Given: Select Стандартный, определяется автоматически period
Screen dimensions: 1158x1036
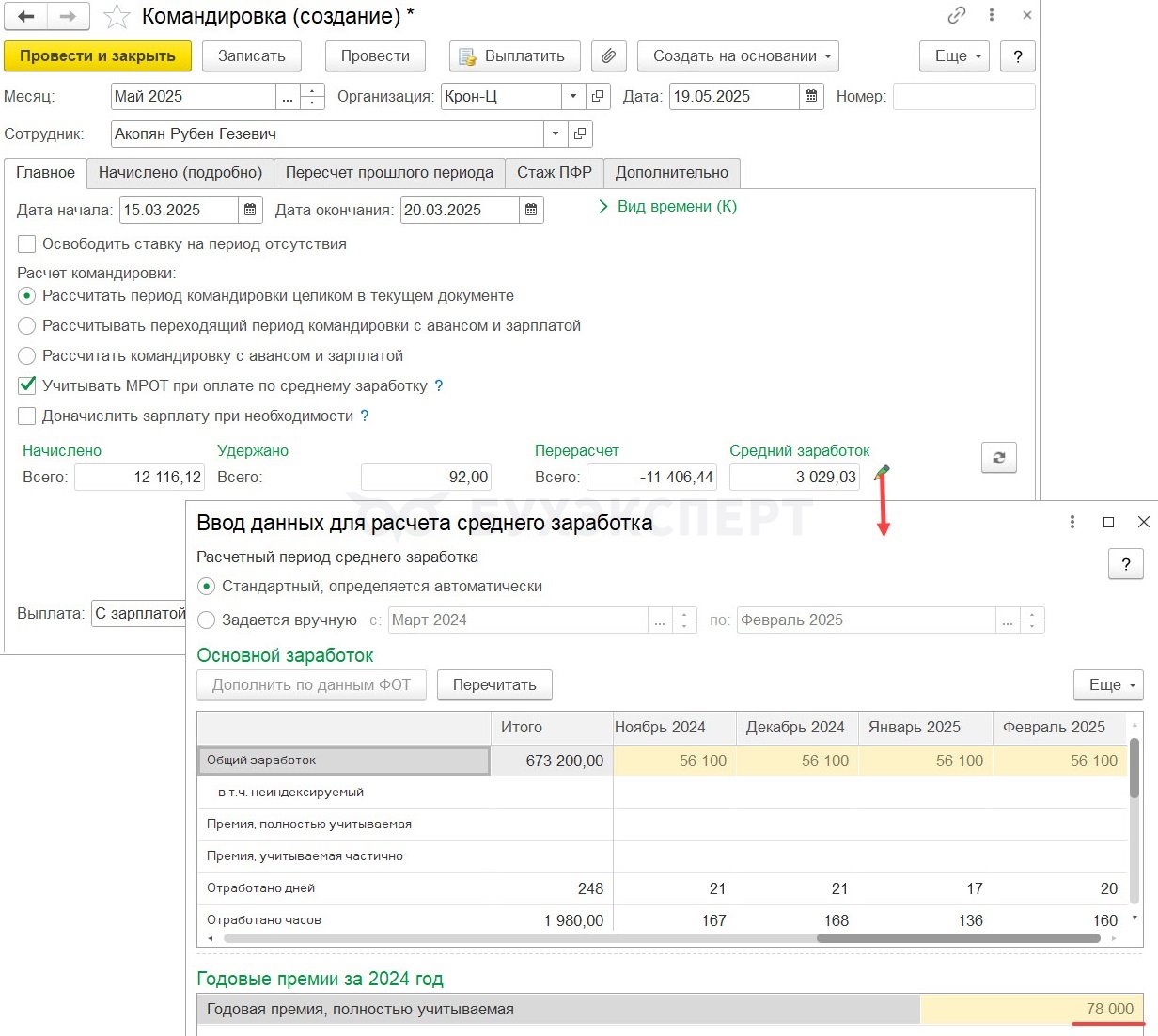Looking at the screenshot, I should pos(207,587).
